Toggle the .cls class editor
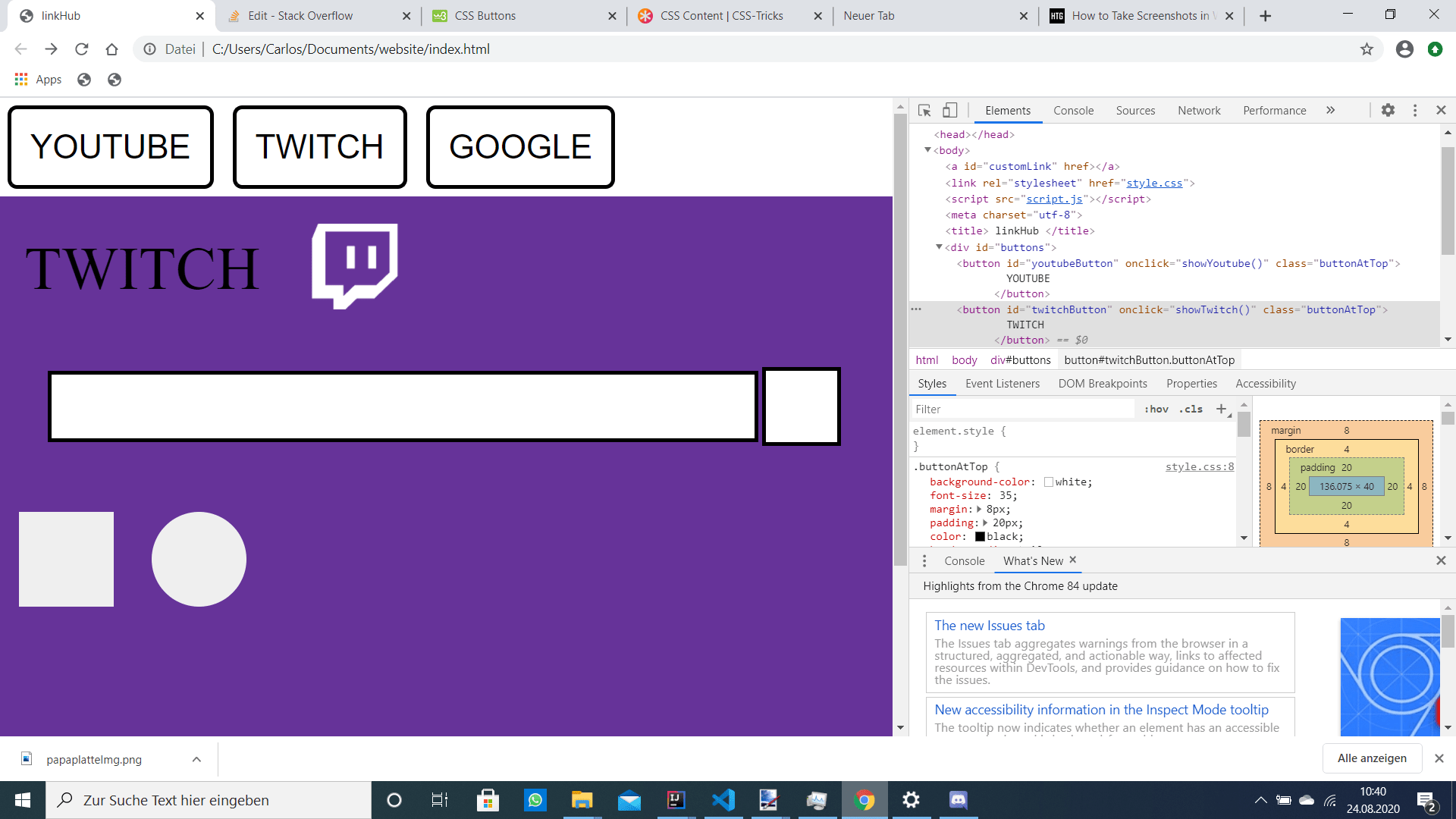The image size is (1456, 819). tap(1191, 409)
